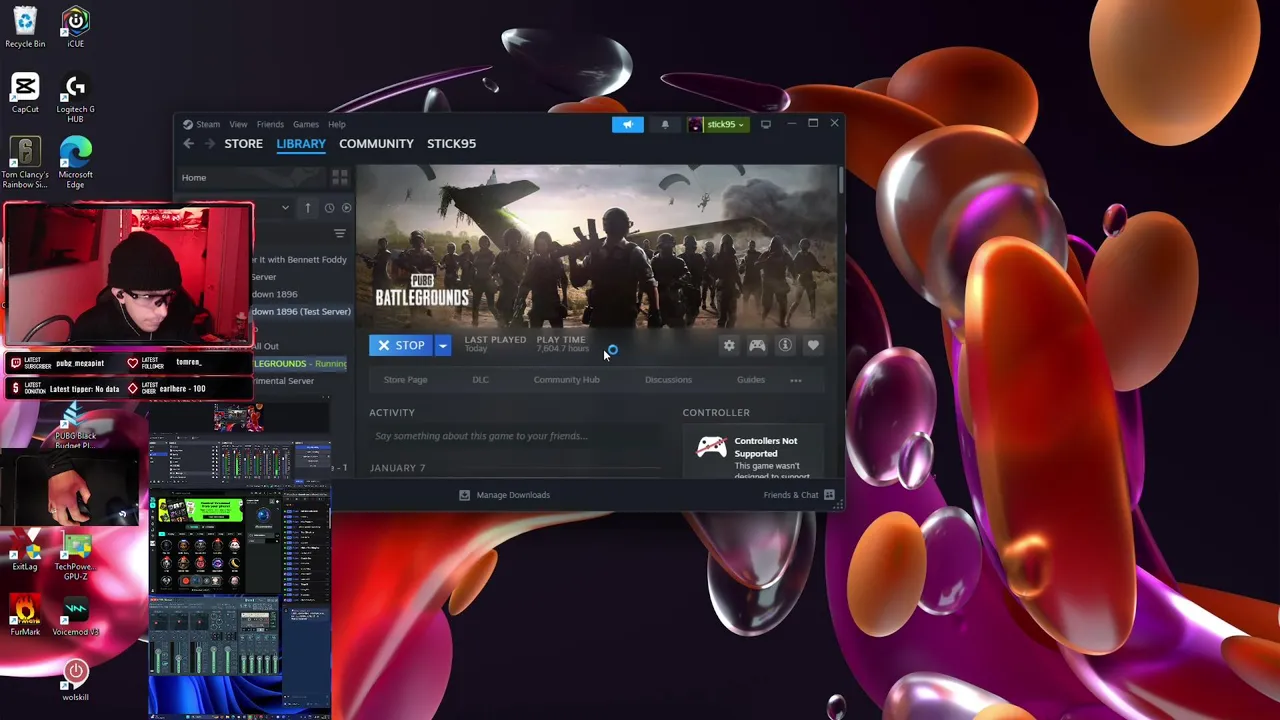Open the Steam notifications bell
The height and width of the screenshot is (720, 1280).
(x=665, y=124)
